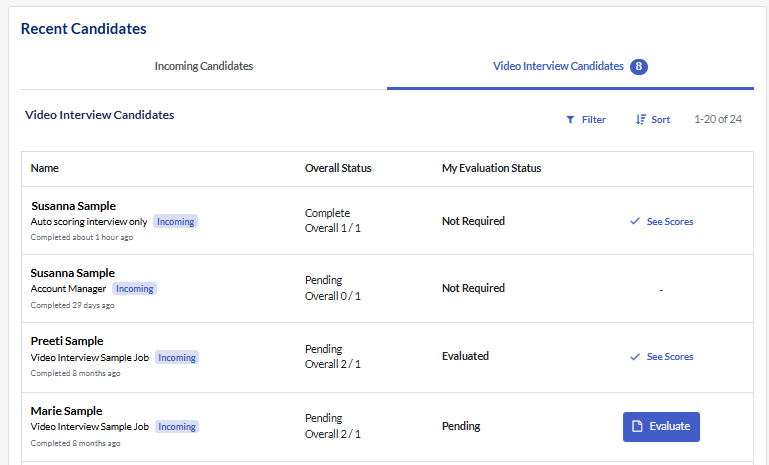Click Incoming tag beside Auto scoring interview
This screenshot has height=465, width=769.
pos(176,222)
